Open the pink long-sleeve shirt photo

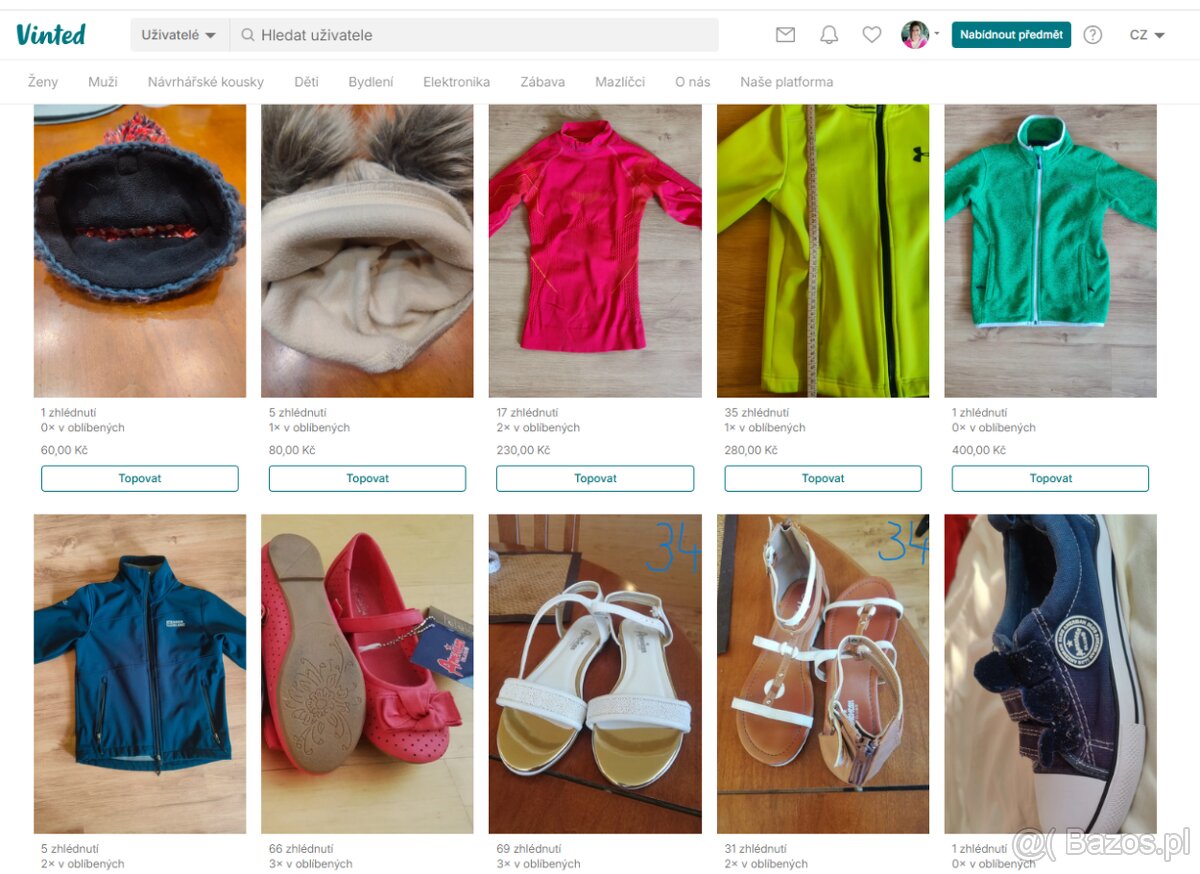click(595, 250)
